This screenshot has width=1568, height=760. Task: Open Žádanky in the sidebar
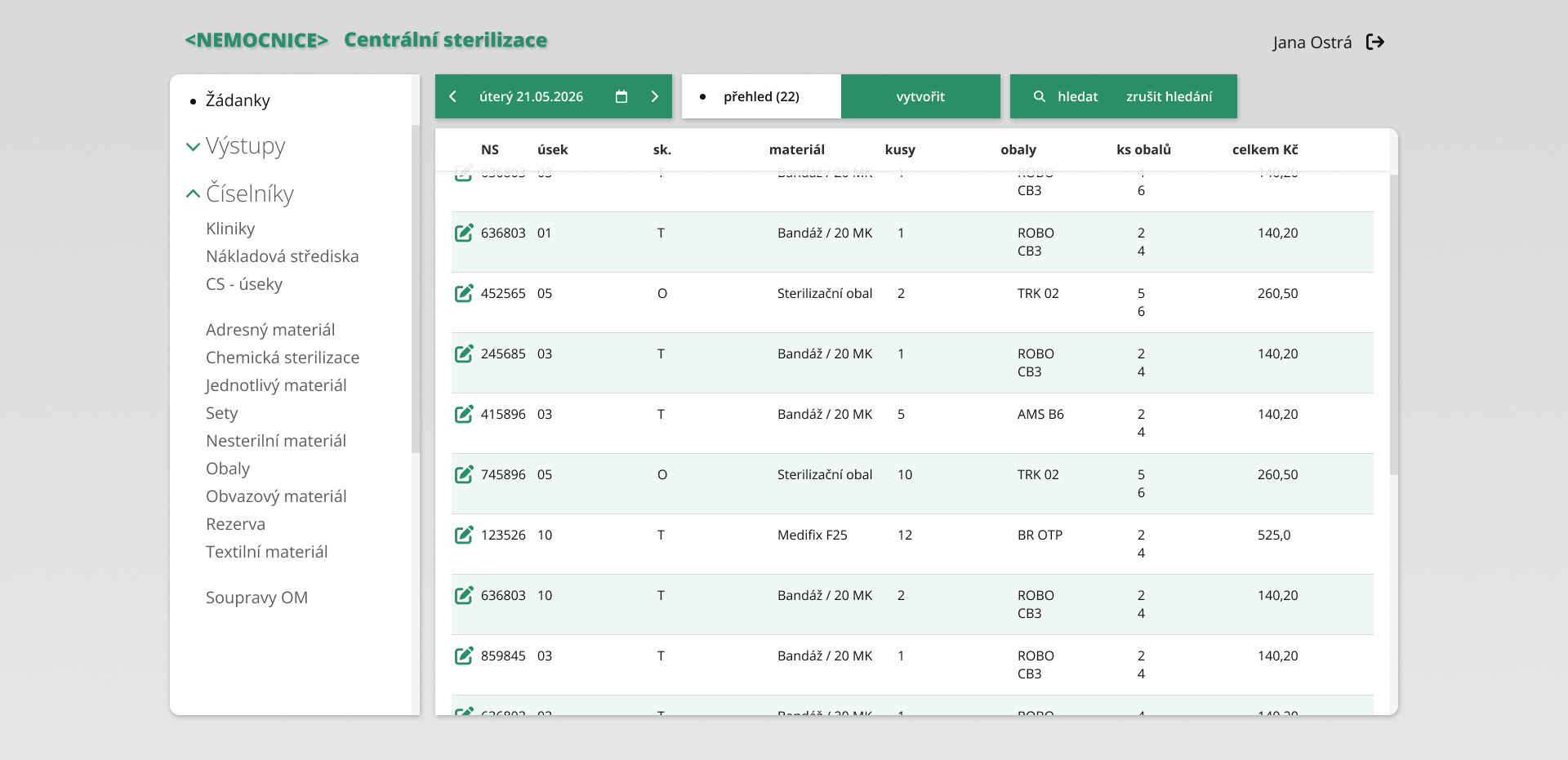[238, 100]
